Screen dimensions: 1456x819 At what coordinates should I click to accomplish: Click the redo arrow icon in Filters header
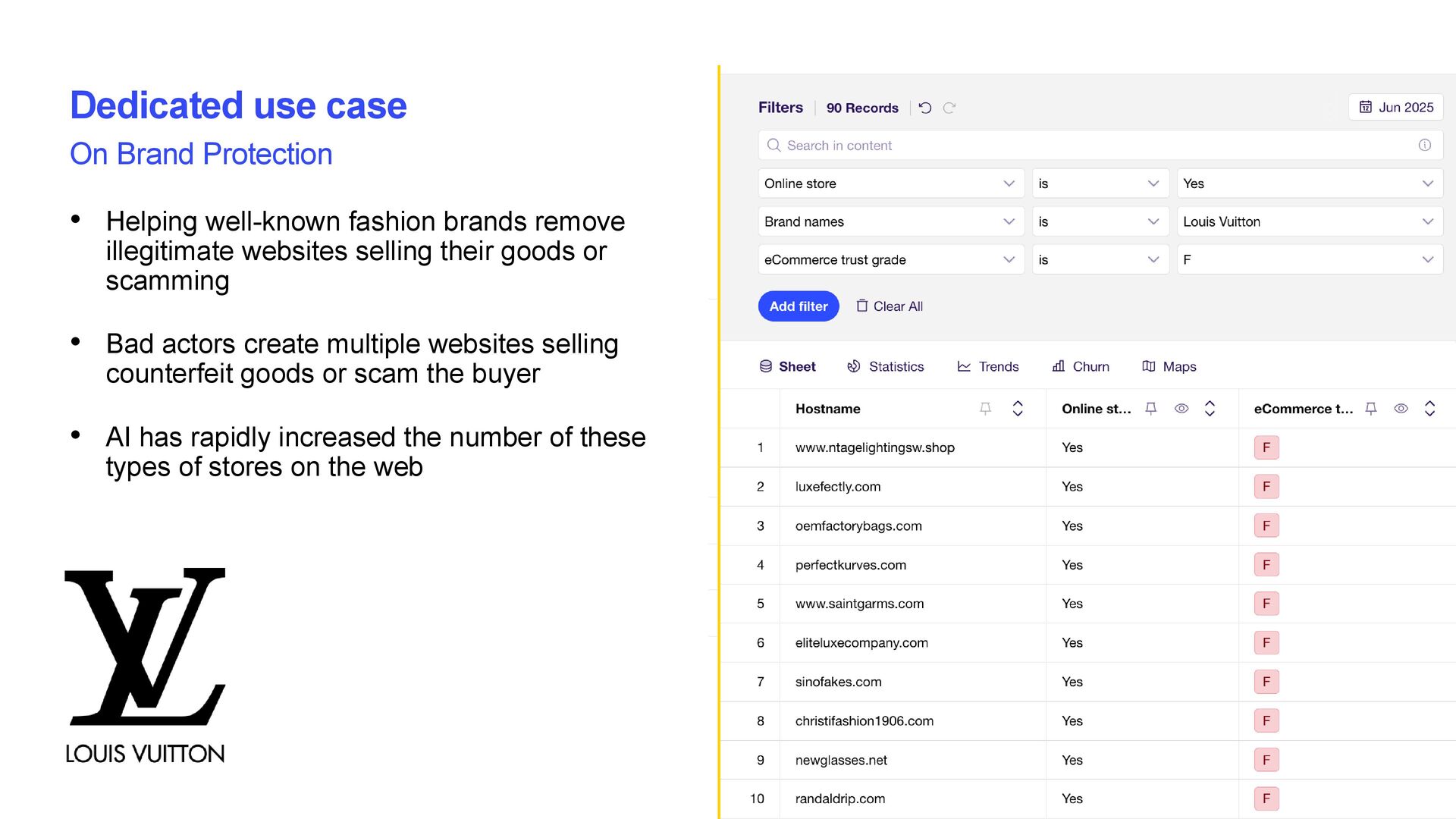coord(949,108)
